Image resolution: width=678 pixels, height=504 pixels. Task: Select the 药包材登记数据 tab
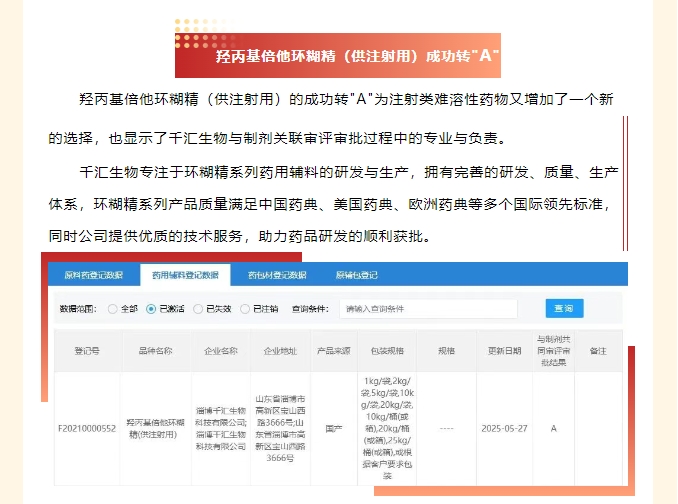(277, 275)
